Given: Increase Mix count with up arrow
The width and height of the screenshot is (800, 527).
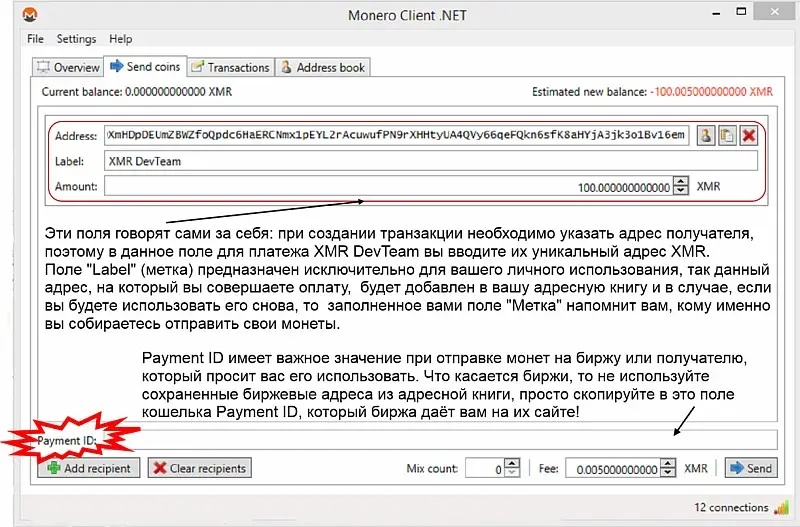Looking at the screenshot, I should pyautogui.click(x=512, y=463).
